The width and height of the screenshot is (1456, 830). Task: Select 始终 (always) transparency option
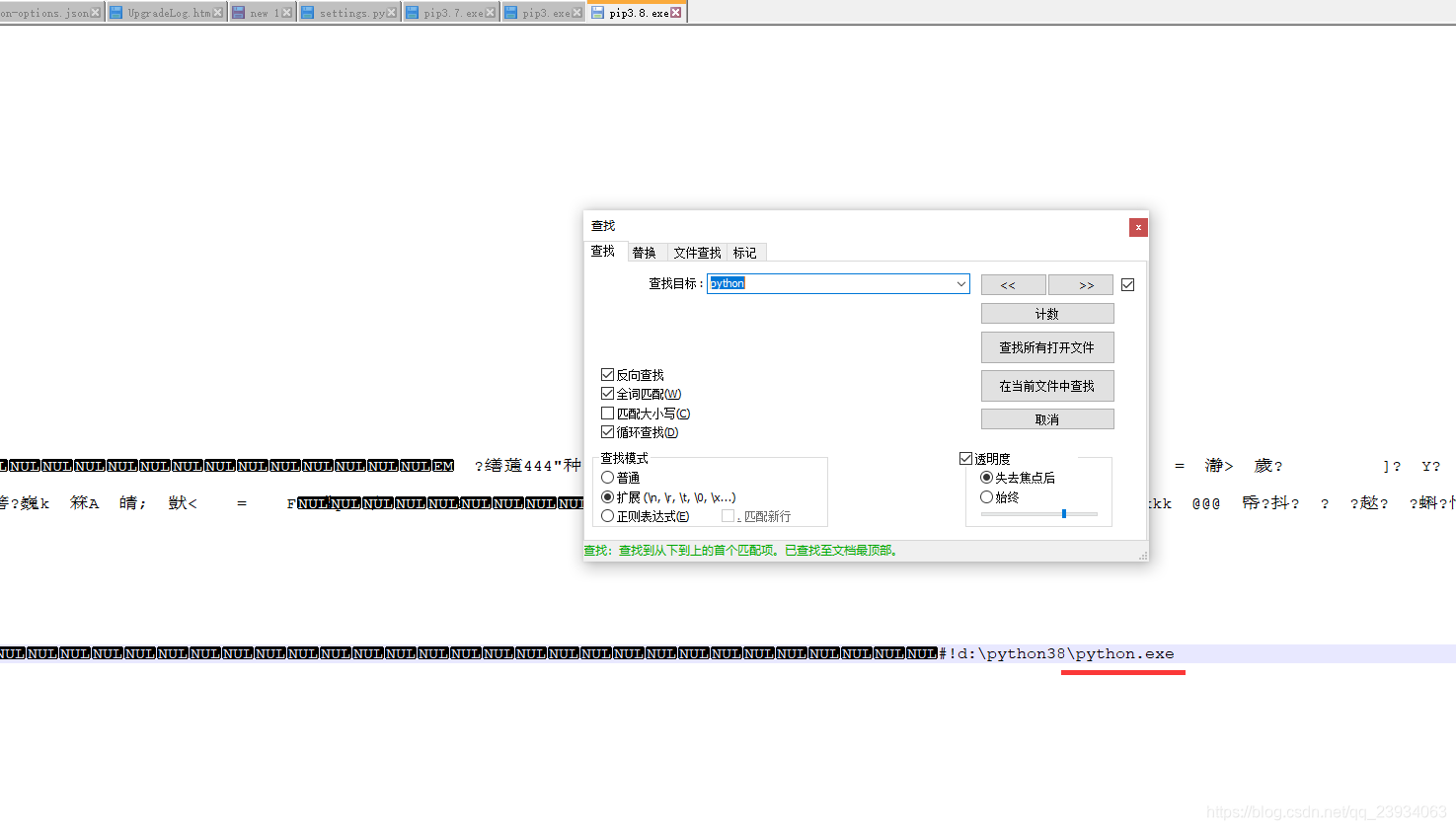click(986, 497)
